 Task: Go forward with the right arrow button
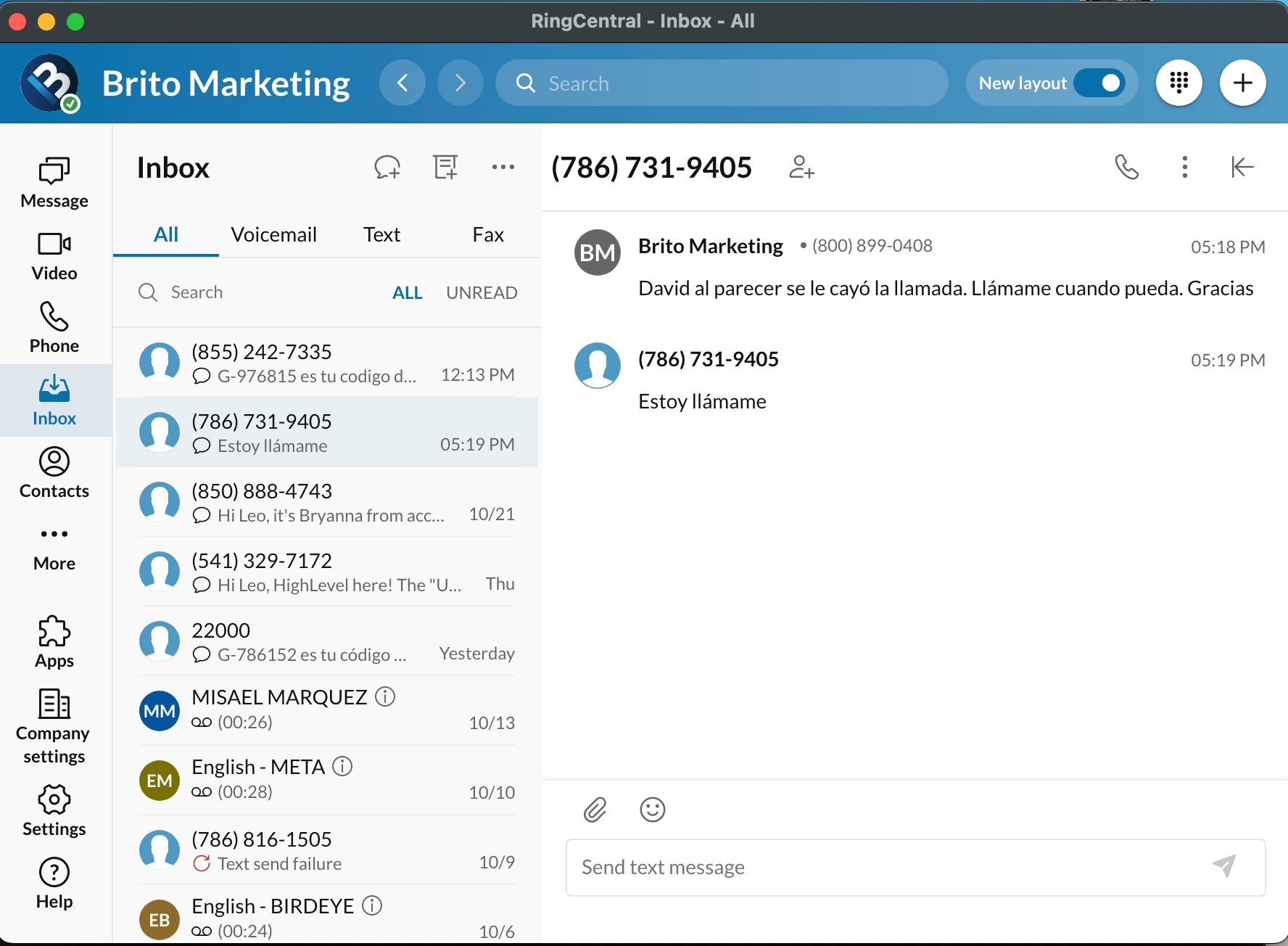click(461, 83)
